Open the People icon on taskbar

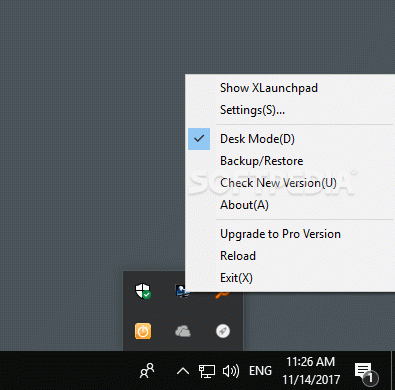pos(147,371)
